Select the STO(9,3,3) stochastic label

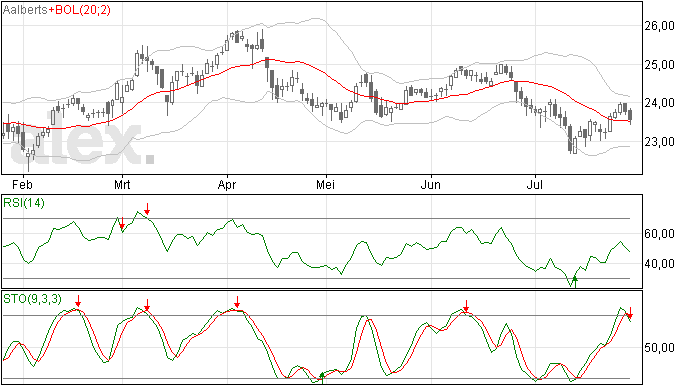[x=32, y=299]
